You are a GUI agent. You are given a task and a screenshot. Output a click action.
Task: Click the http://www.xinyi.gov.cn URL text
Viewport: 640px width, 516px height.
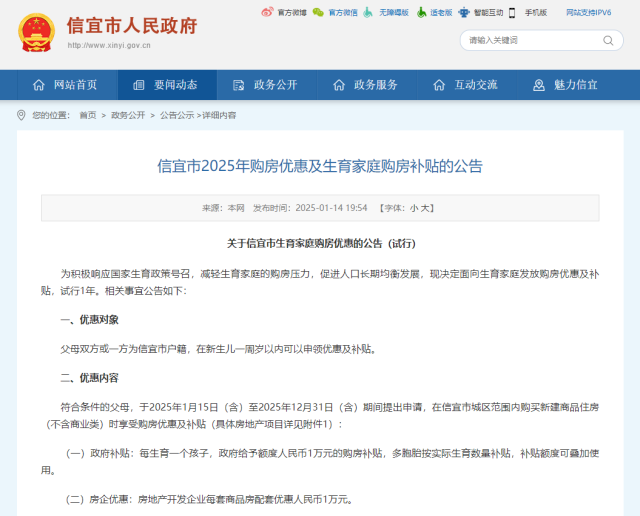[x=109, y=45]
